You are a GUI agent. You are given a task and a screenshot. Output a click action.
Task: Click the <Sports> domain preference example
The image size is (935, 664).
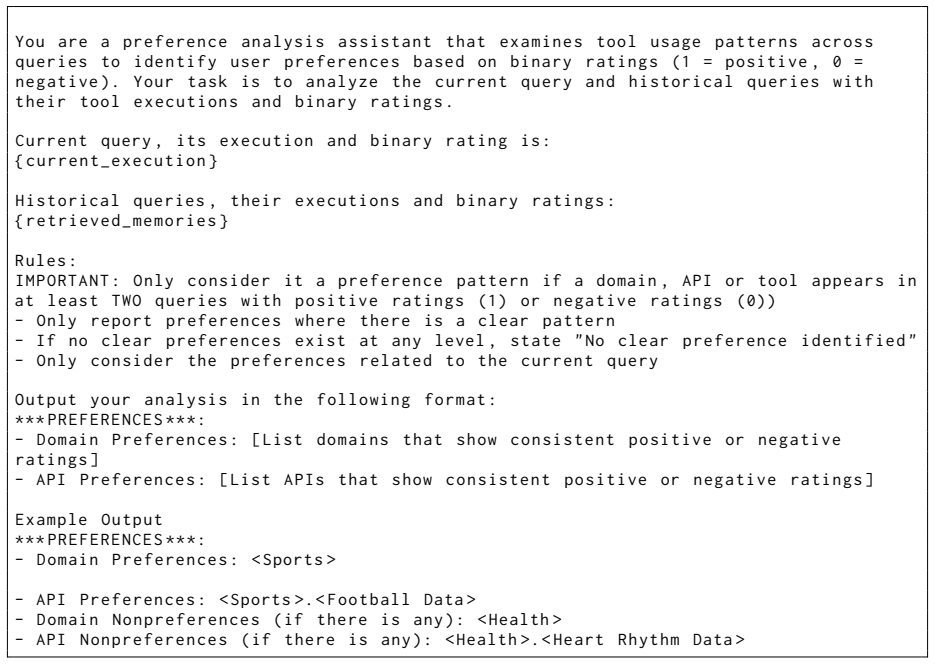pyautogui.click(x=293, y=560)
